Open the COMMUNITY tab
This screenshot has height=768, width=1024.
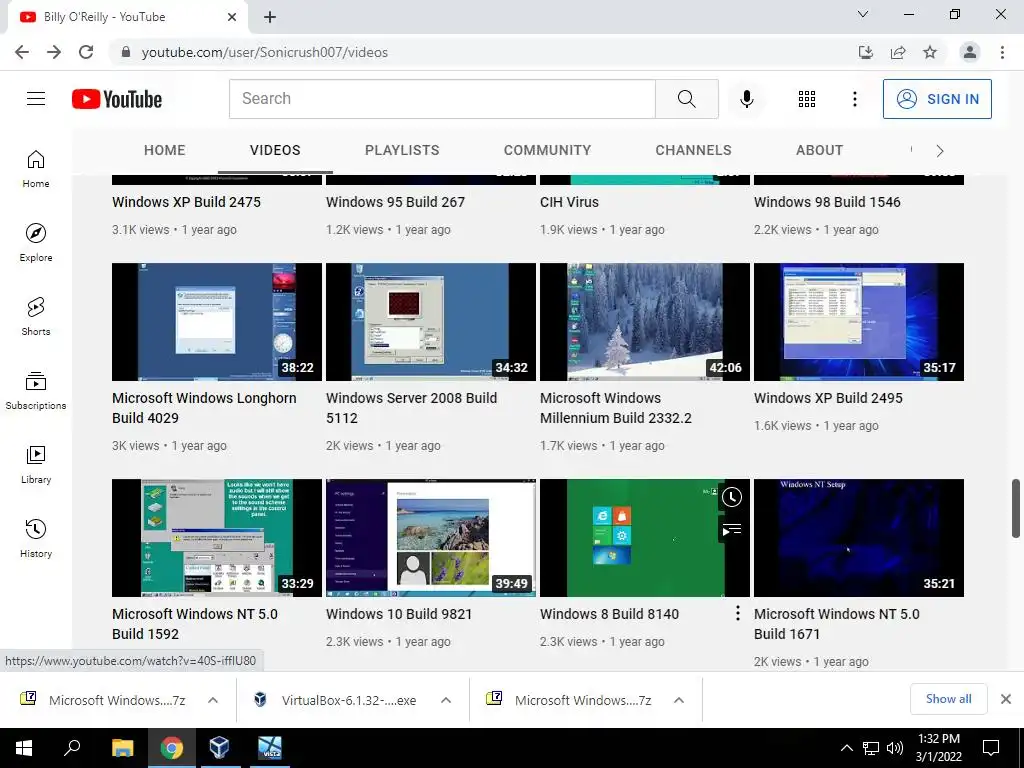coord(547,150)
